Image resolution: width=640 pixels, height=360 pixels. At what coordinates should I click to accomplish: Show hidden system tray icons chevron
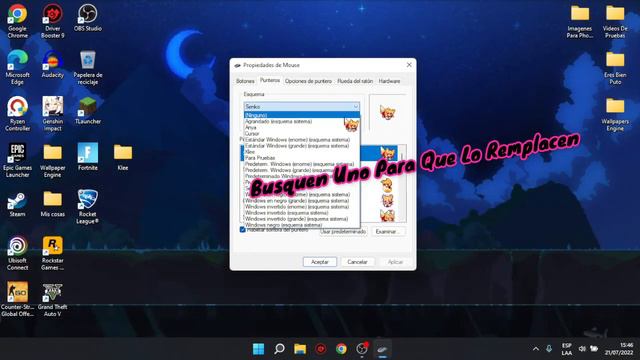(x=536, y=349)
